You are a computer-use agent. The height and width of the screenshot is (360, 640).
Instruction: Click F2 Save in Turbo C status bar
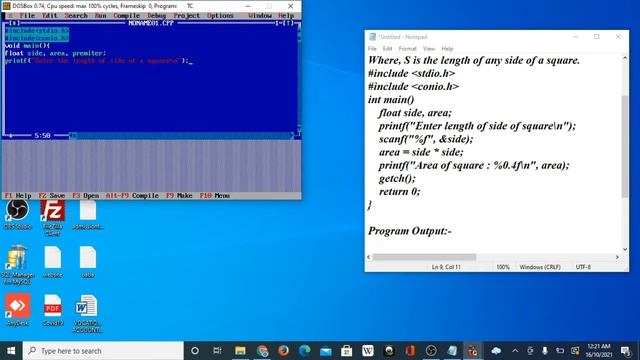click(51, 196)
